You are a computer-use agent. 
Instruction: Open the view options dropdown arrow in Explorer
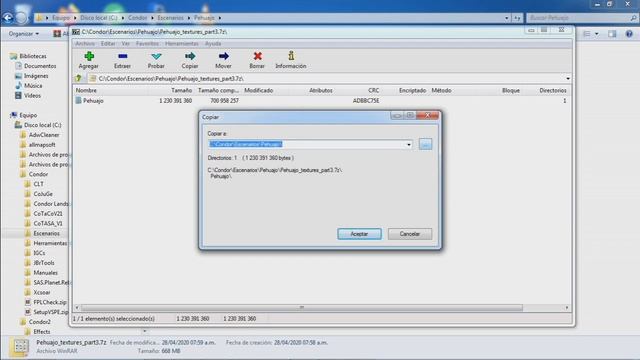(x=597, y=34)
